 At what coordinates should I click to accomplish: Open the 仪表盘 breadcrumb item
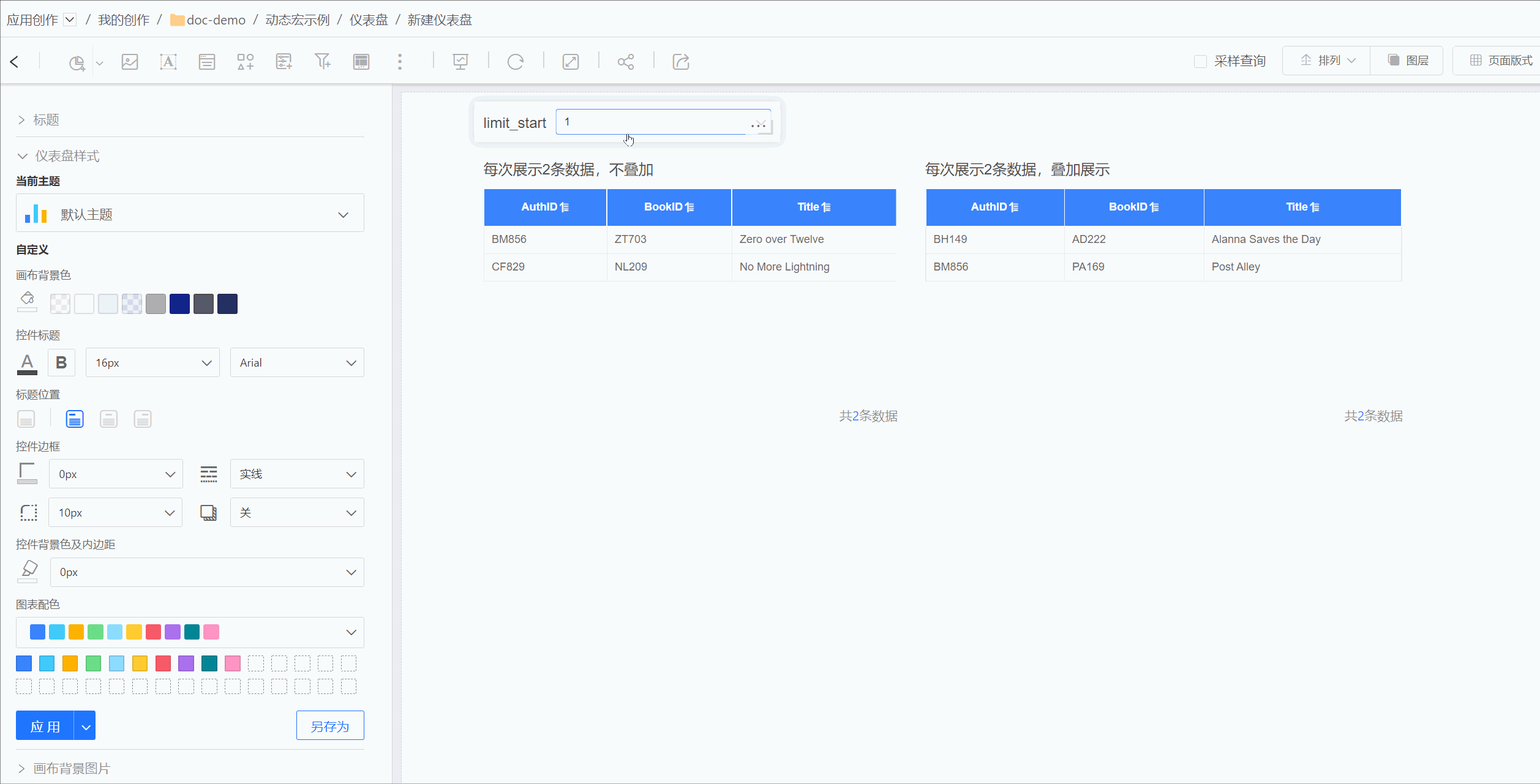369,20
